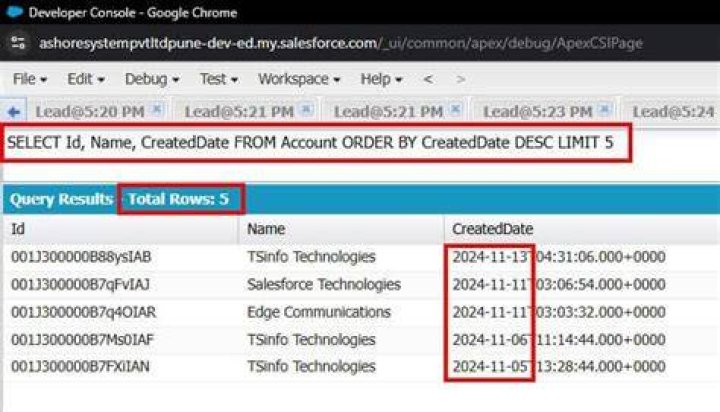
Task: Open the Test menu
Action: tap(219, 79)
